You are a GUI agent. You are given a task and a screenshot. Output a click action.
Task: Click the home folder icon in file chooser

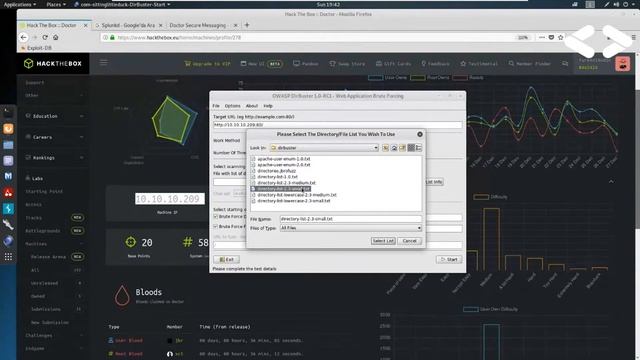tap(394, 148)
